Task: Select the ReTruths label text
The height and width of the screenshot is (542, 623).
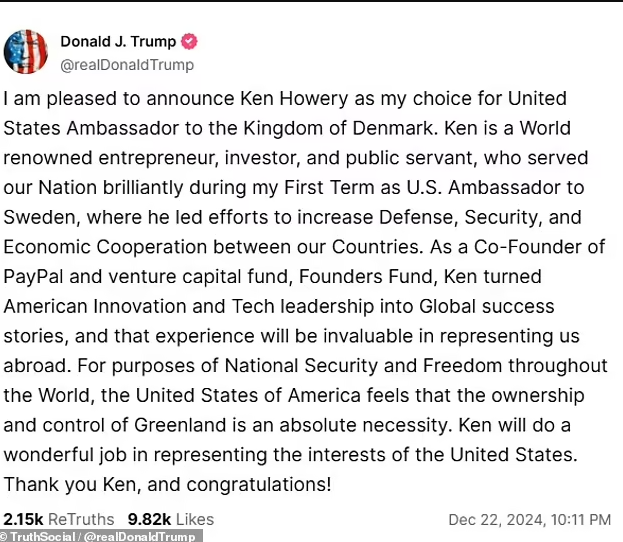Action: pyautogui.click(x=81, y=519)
